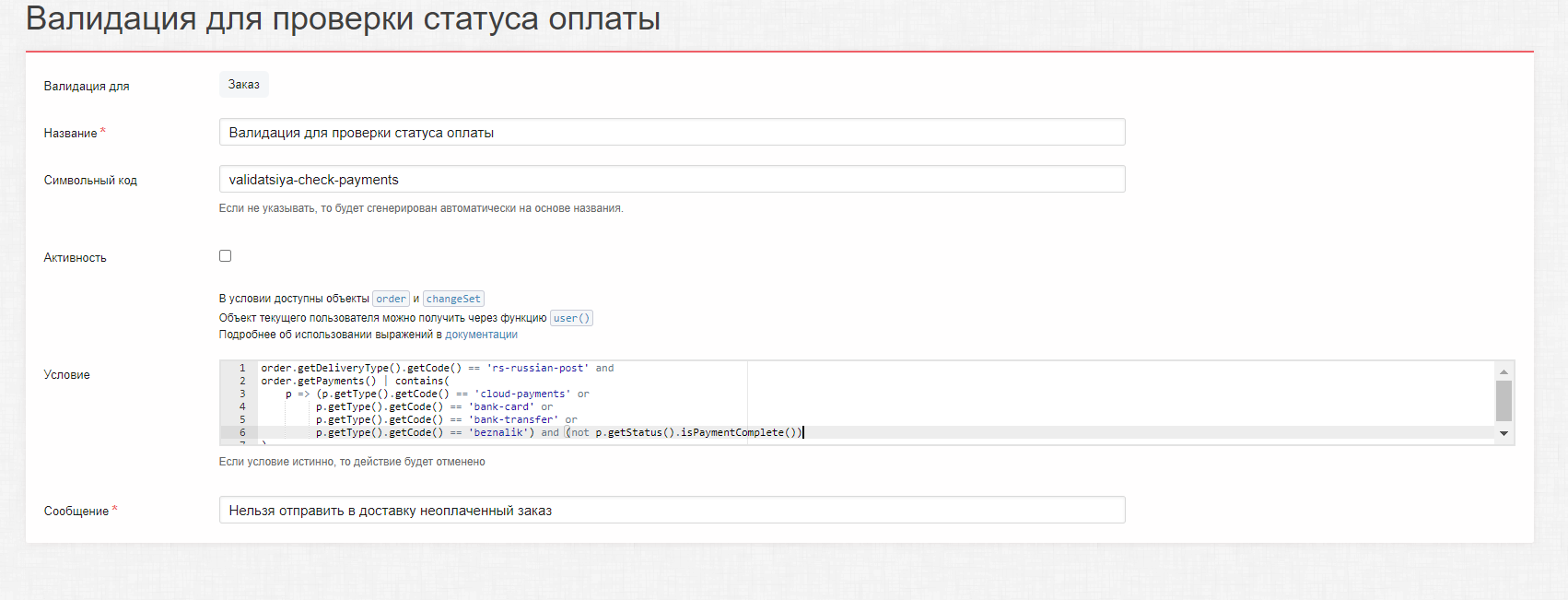Screen dimensions: 1568x600
Task: Click the Условие field label
Action: [67, 374]
